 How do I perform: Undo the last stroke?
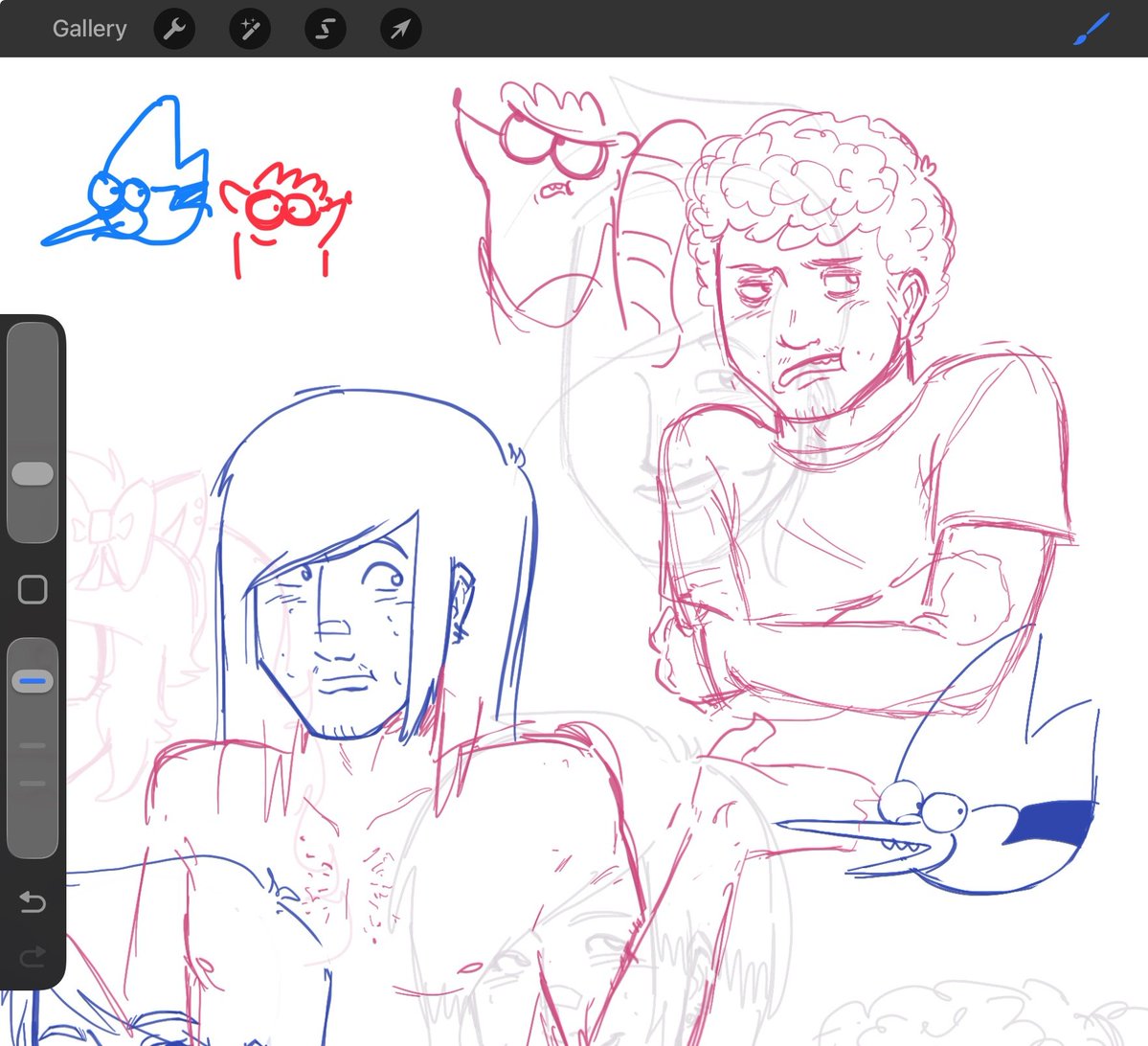click(x=33, y=902)
